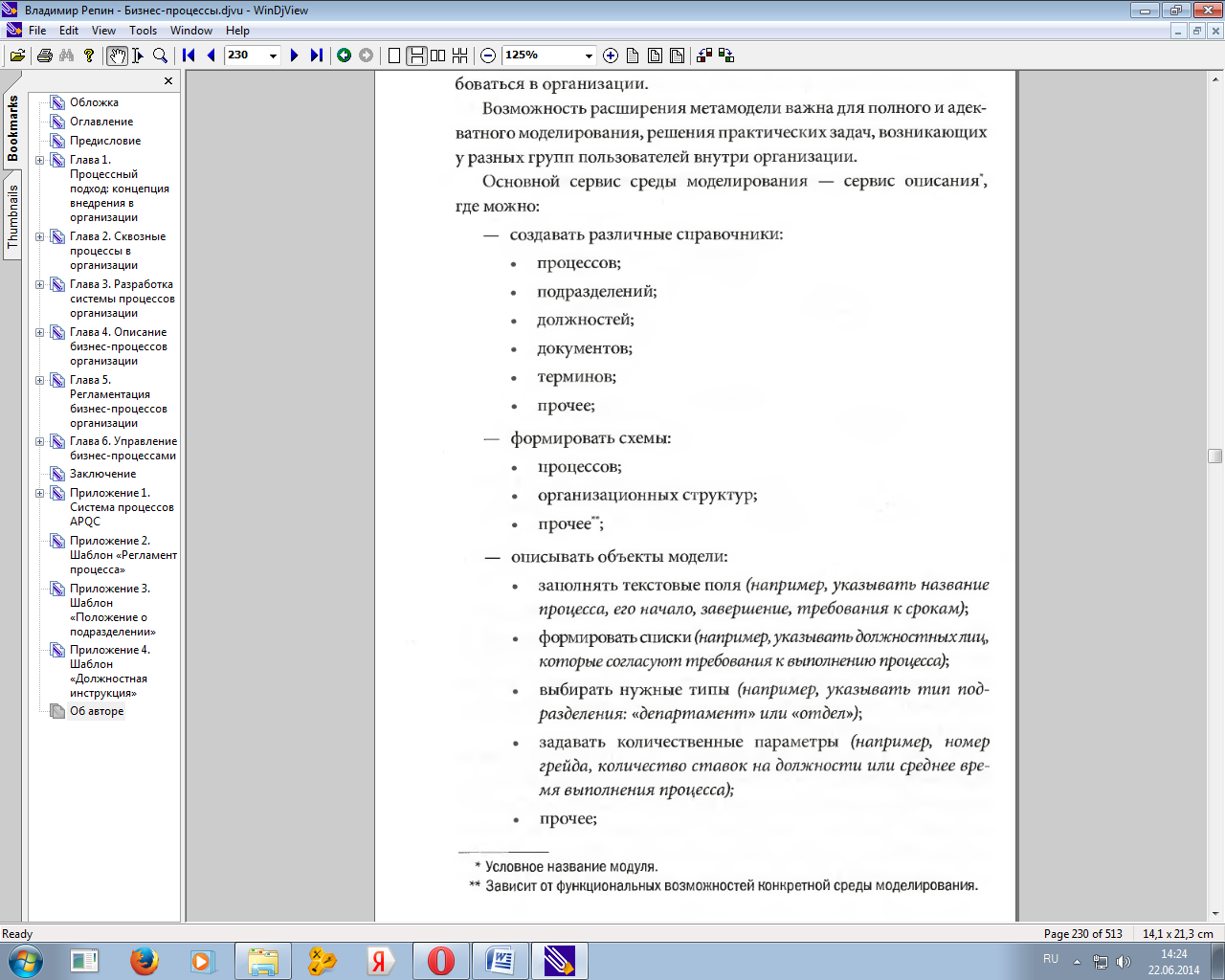Open Word from the taskbar
Screen dimensions: 1225x980
(x=501, y=961)
